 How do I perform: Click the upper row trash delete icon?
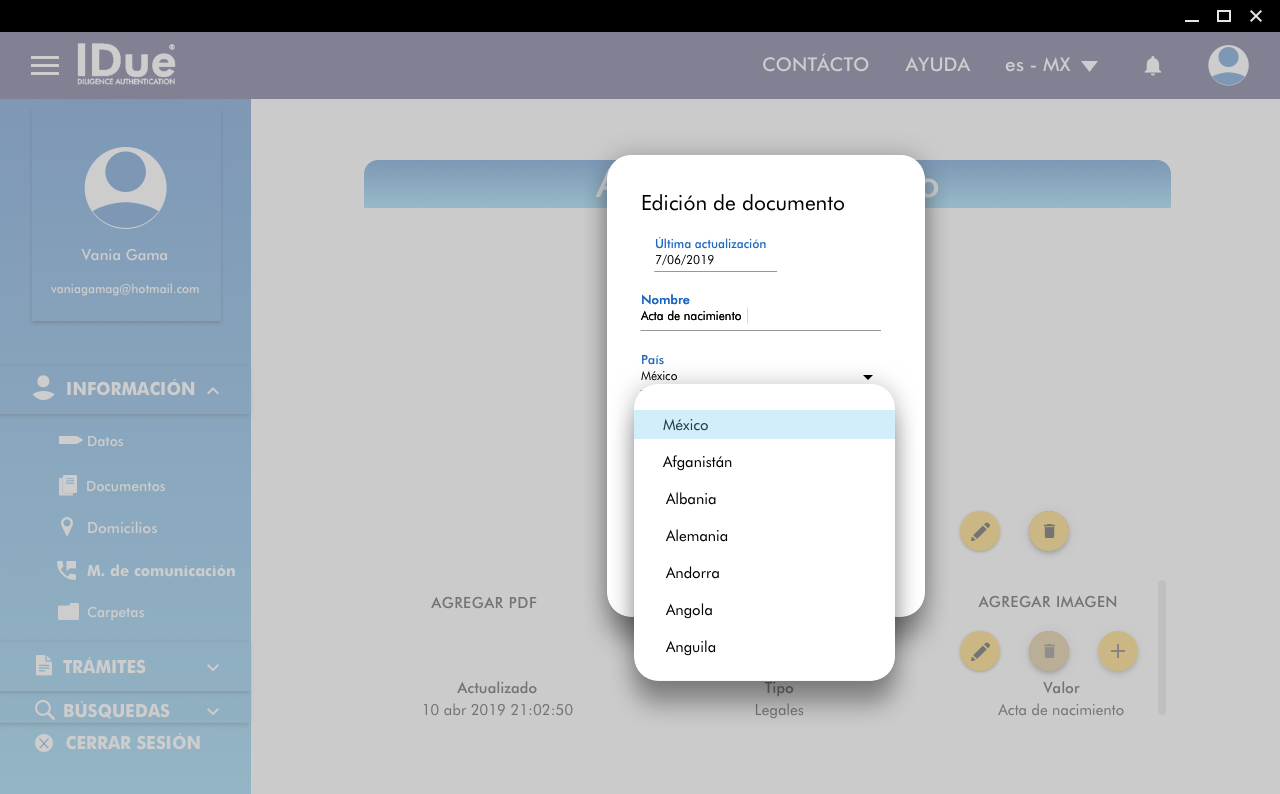(x=1048, y=531)
